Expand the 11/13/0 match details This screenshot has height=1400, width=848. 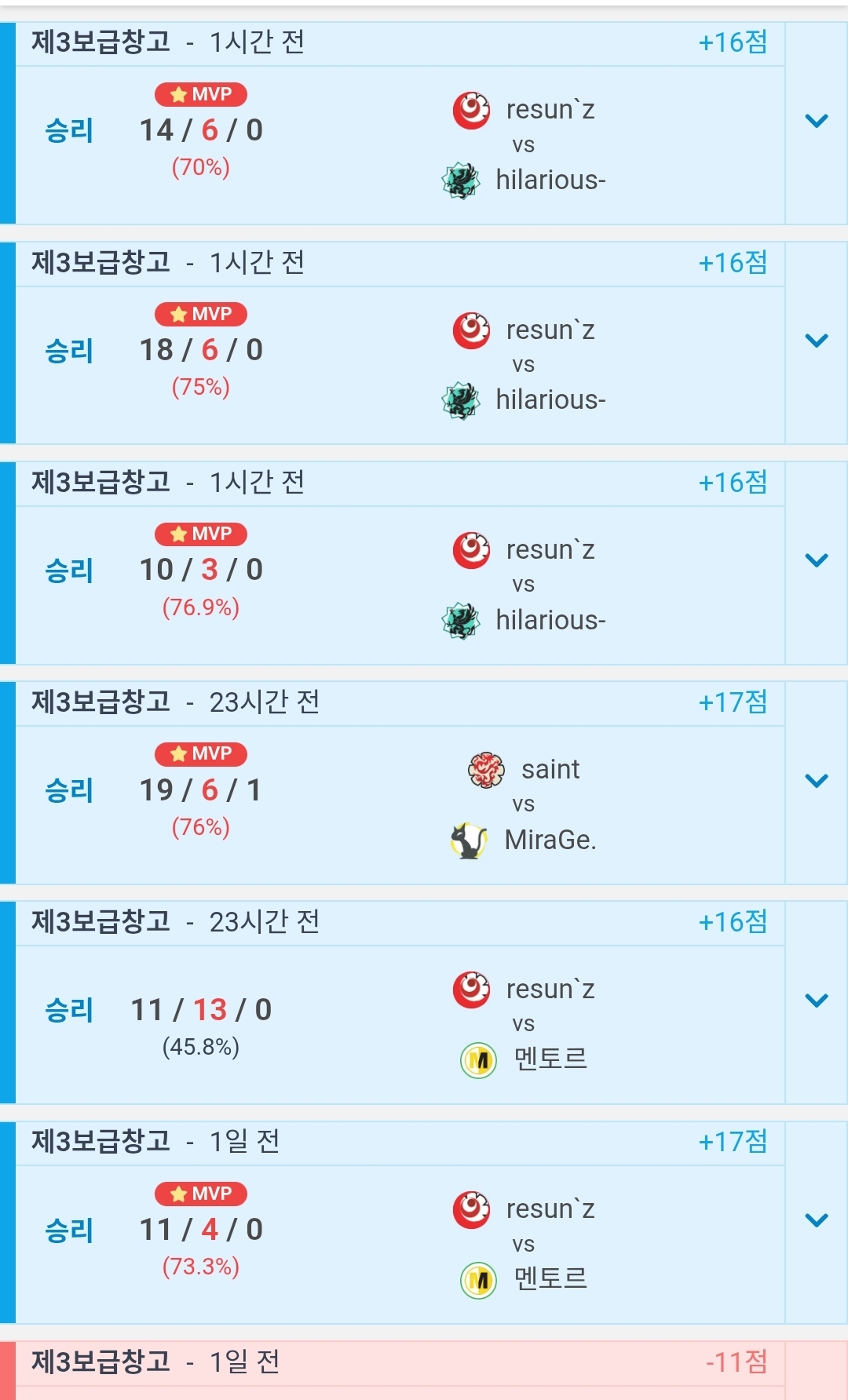click(817, 1001)
